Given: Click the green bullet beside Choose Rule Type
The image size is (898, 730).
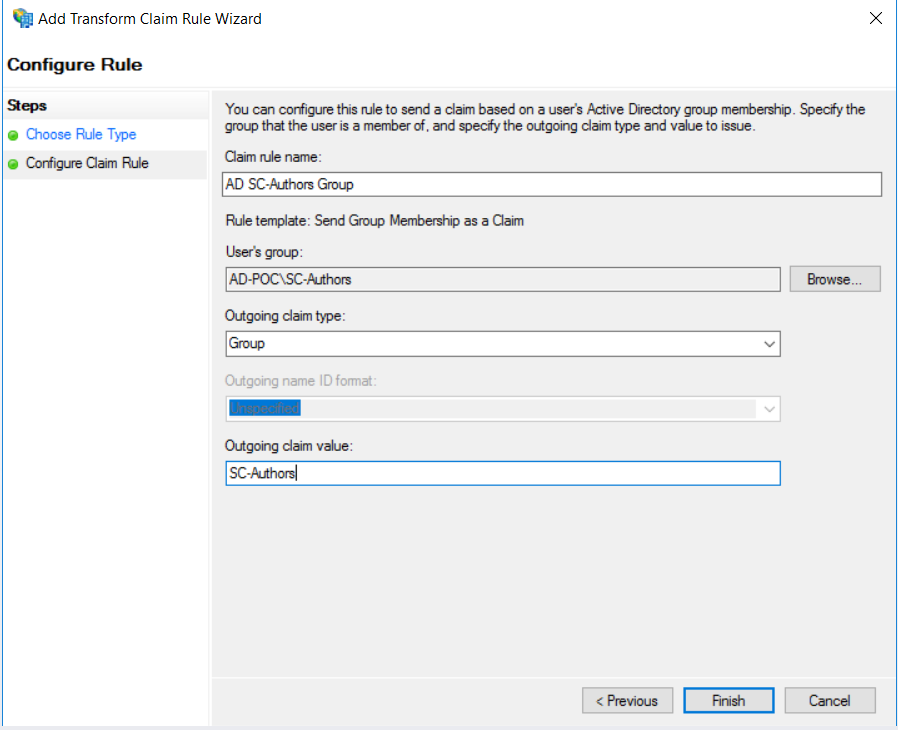Looking at the screenshot, I should (x=13, y=135).
